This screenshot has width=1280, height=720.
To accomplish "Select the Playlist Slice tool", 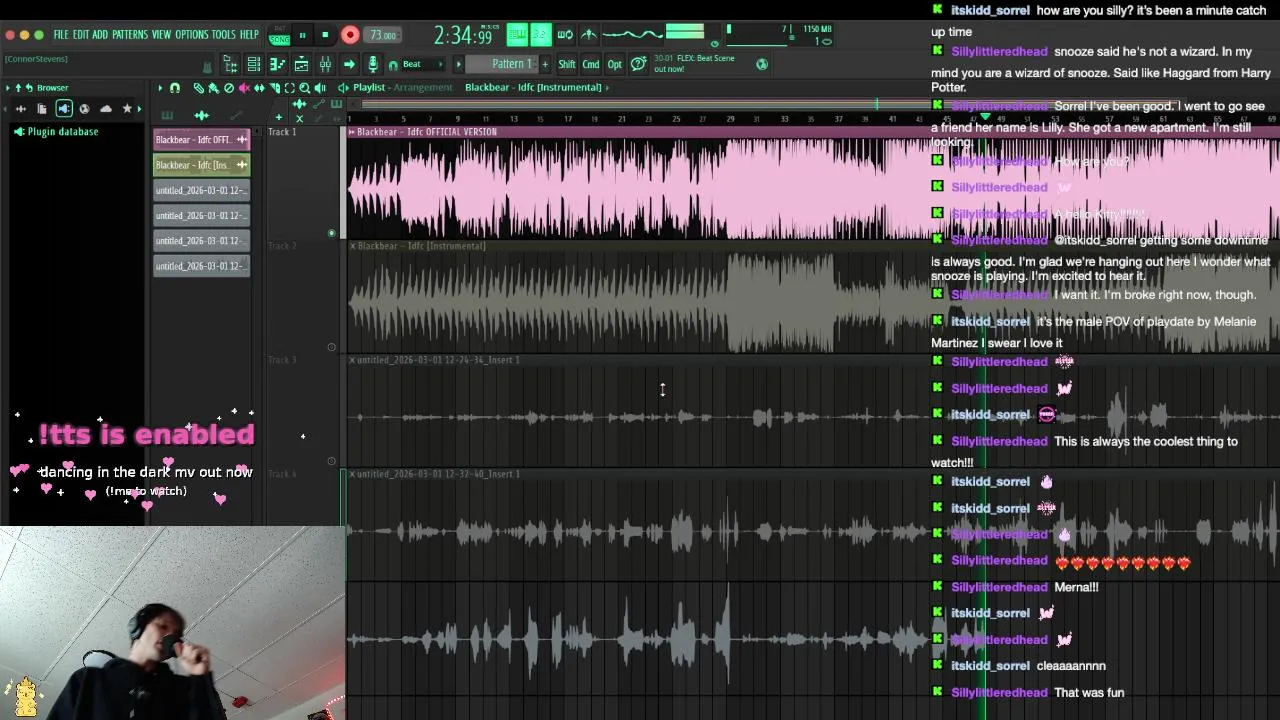I will (275, 88).
